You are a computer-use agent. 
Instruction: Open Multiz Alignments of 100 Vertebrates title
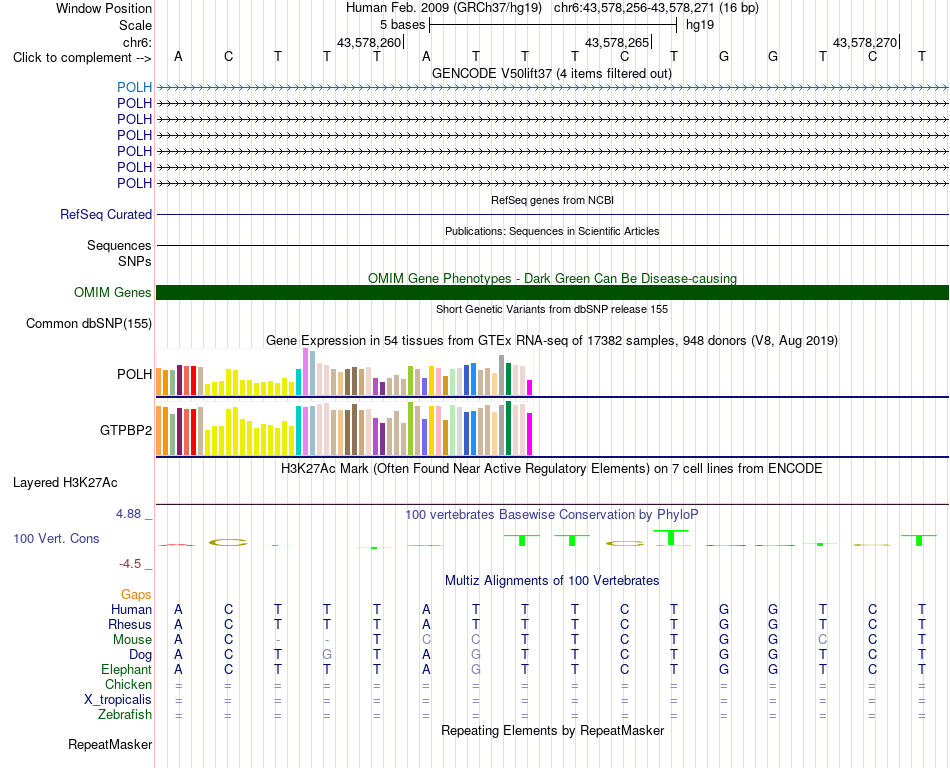tap(552, 581)
